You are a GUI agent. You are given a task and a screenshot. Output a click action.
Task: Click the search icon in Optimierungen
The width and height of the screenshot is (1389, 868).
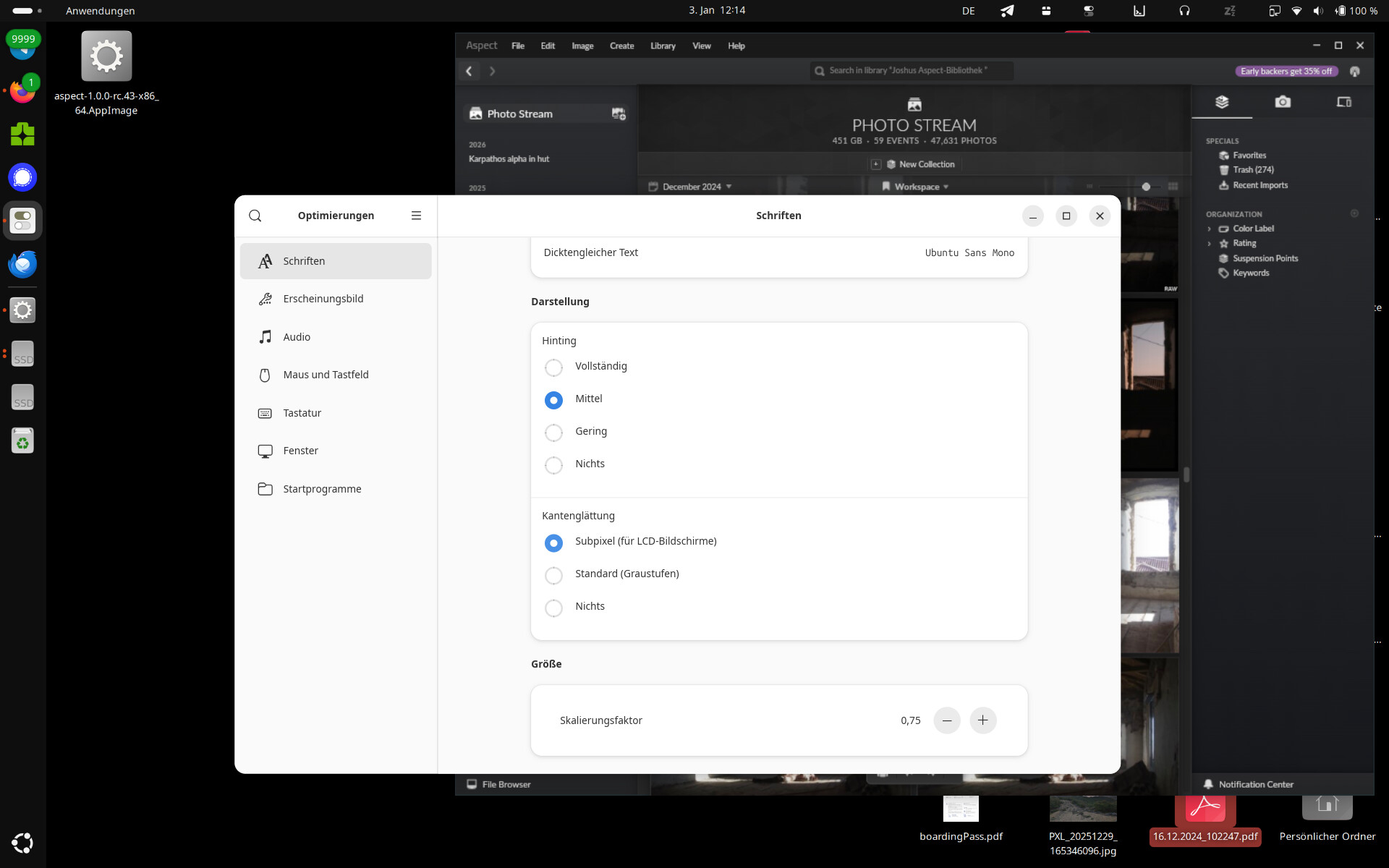pos(255,216)
